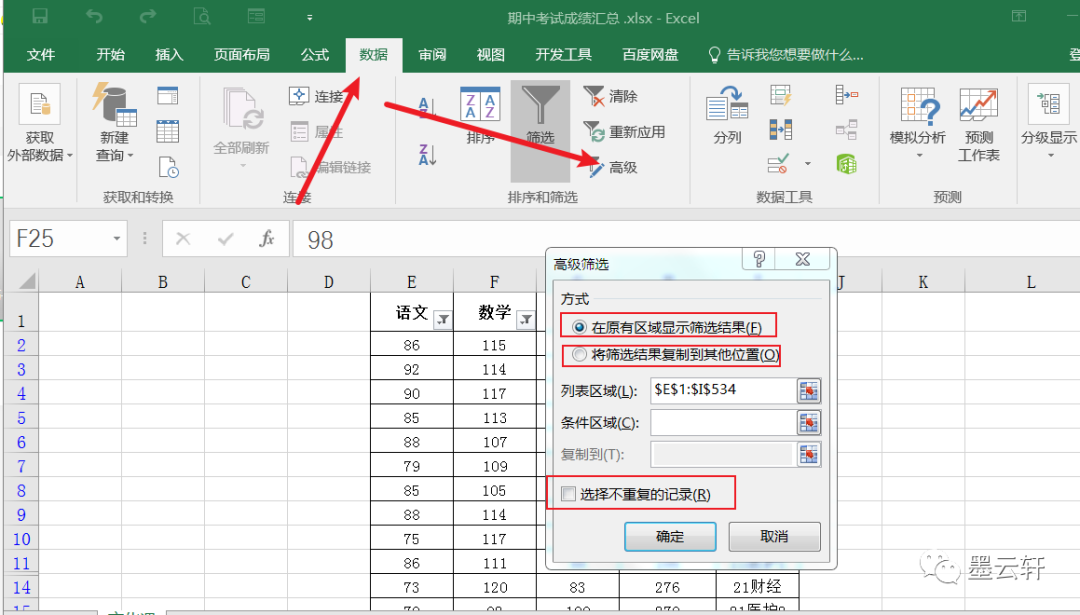This screenshot has width=1080, height=615.
Task: Click the cancel X in formula bar
Action: [x=183, y=239]
